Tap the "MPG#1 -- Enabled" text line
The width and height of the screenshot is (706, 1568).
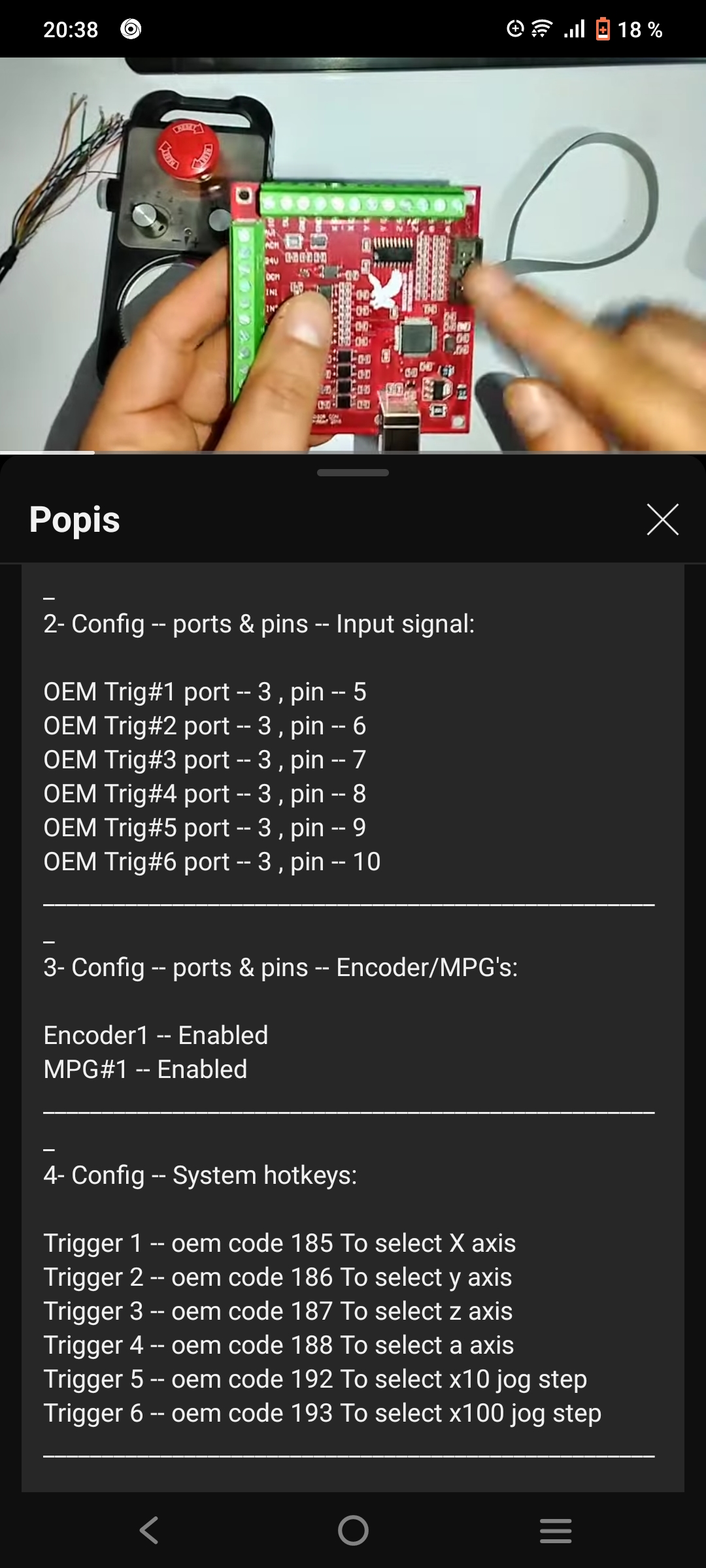(x=145, y=1070)
